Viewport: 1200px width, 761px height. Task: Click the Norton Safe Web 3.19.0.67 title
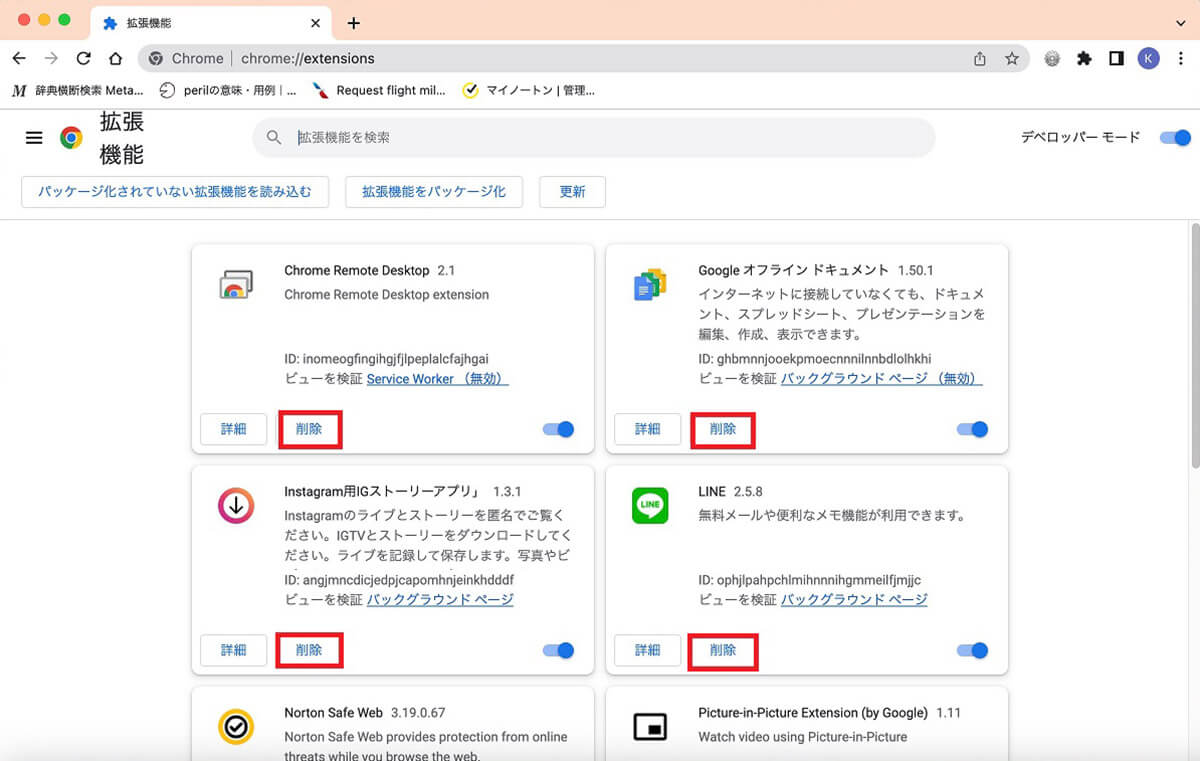(365, 713)
